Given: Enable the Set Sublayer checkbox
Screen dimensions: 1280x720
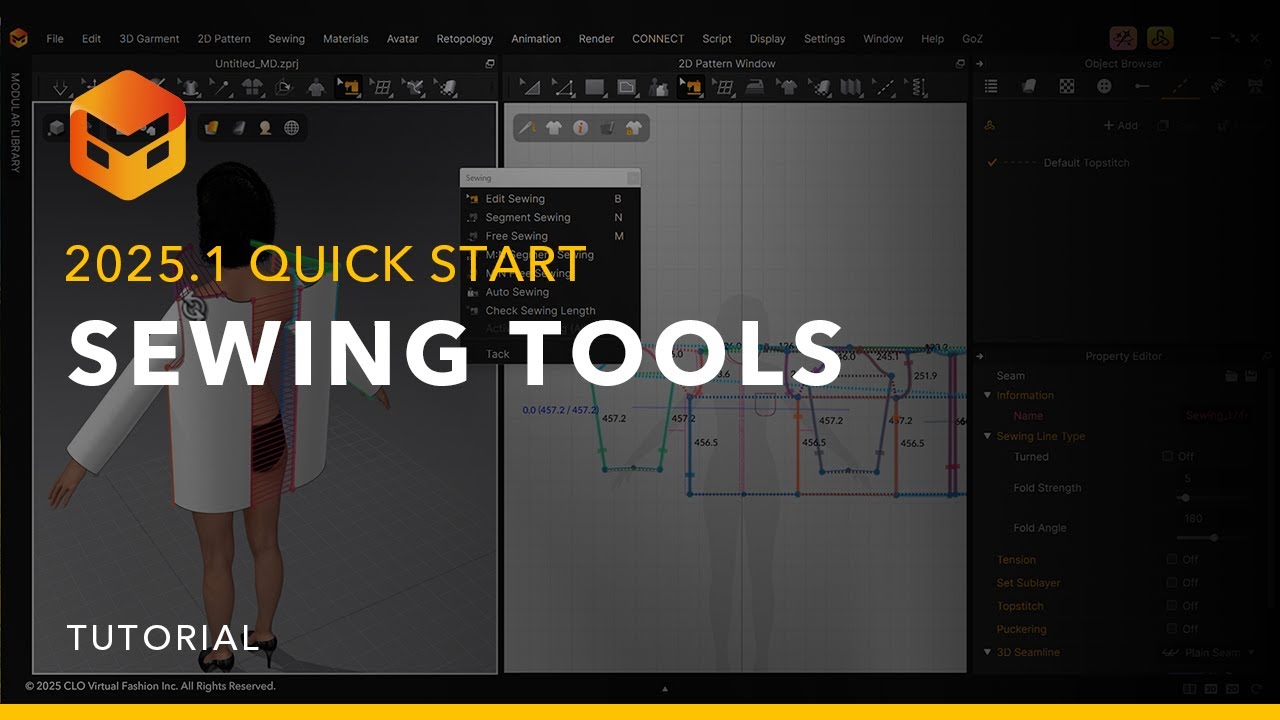Looking at the screenshot, I should (1172, 582).
